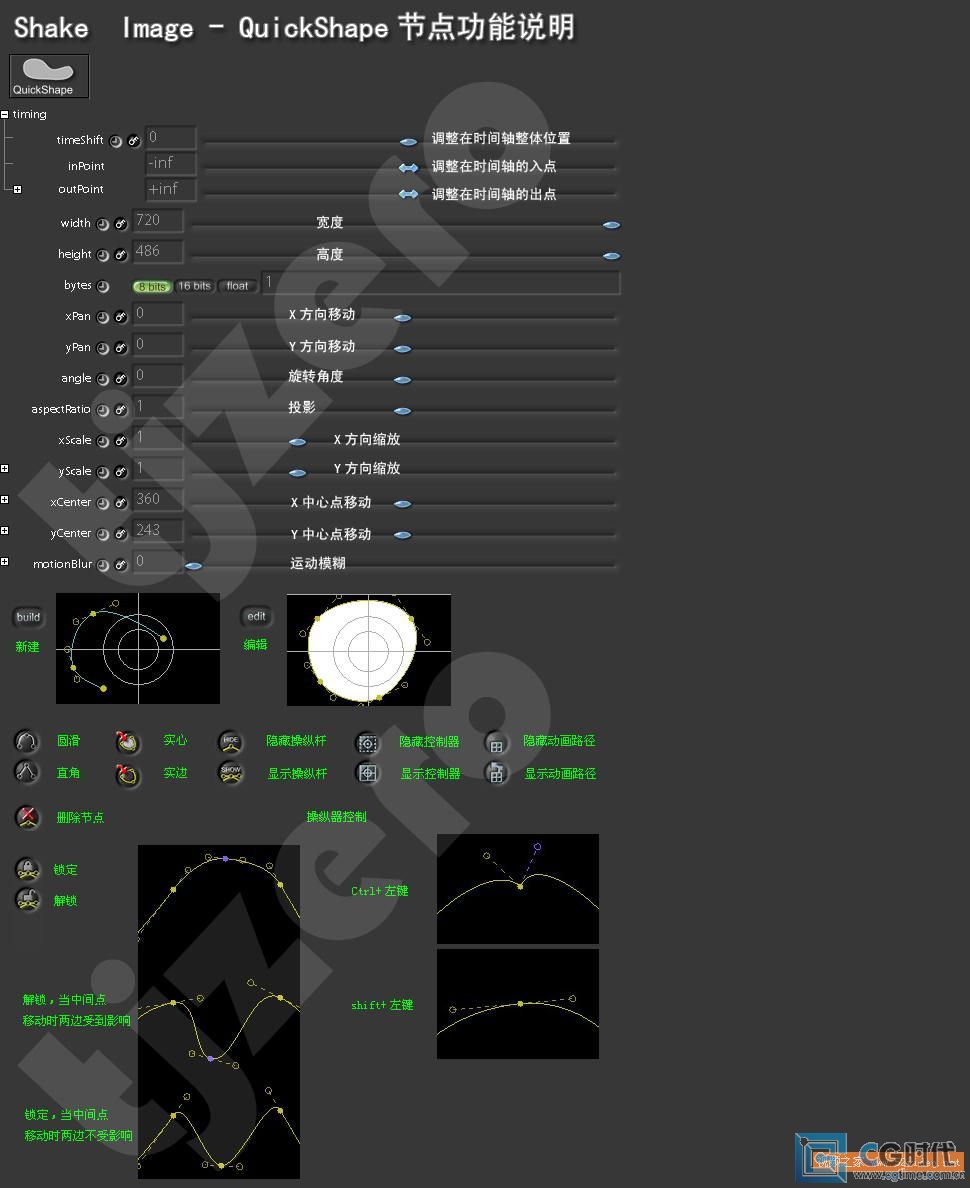The width and height of the screenshot is (970, 1188).
Task: Click the Ctrl+左键 tangent example image
Action: coord(518,889)
